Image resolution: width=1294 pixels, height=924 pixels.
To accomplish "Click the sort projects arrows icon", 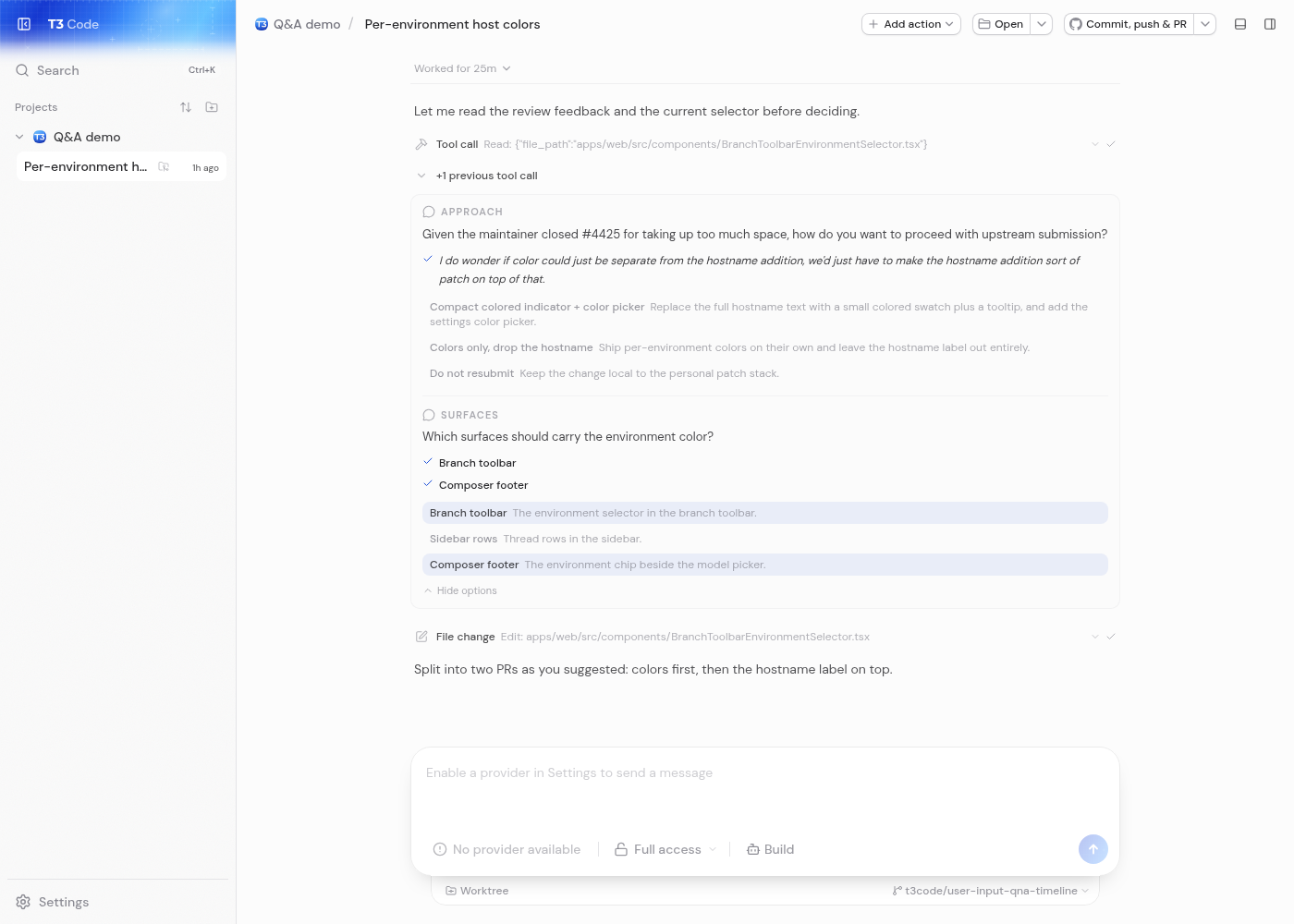I will (x=186, y=107).
